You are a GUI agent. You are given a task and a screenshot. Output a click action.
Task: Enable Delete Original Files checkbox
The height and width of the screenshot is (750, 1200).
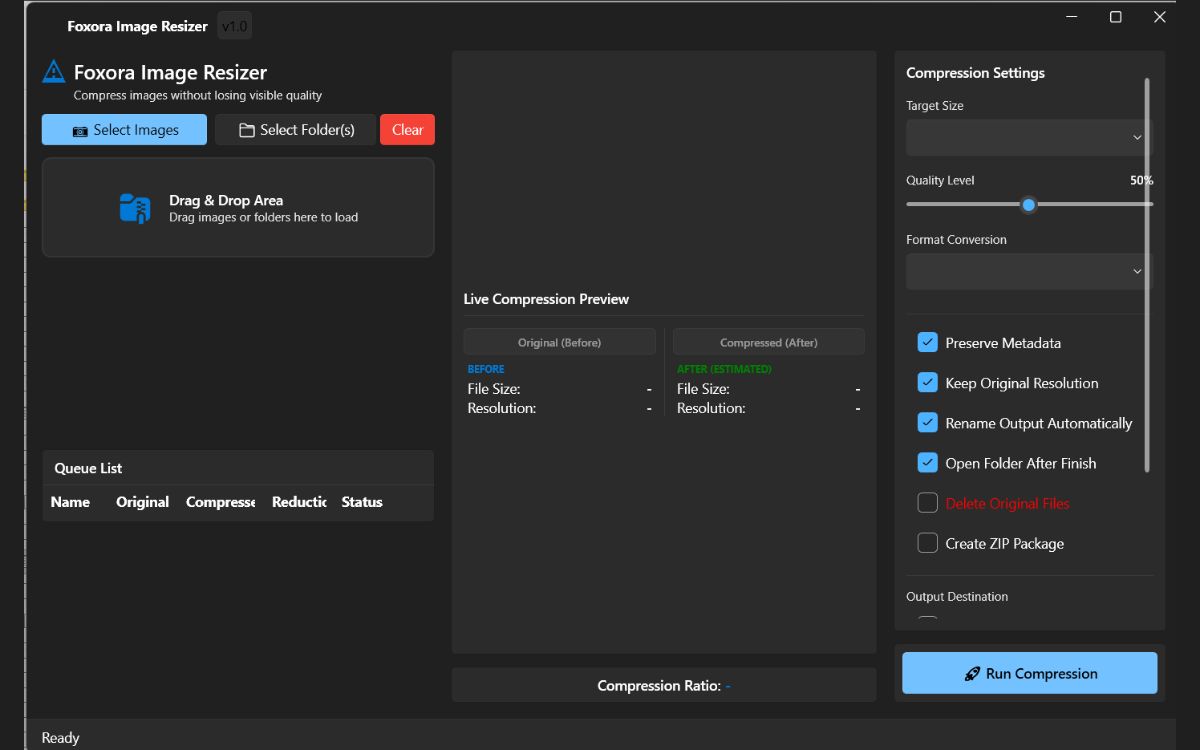point(927,502)
